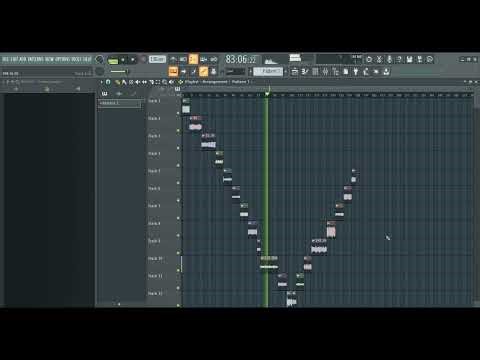Click the playlist playback speaker tool
The image size is (480, 360).
[x=172, y=82]
